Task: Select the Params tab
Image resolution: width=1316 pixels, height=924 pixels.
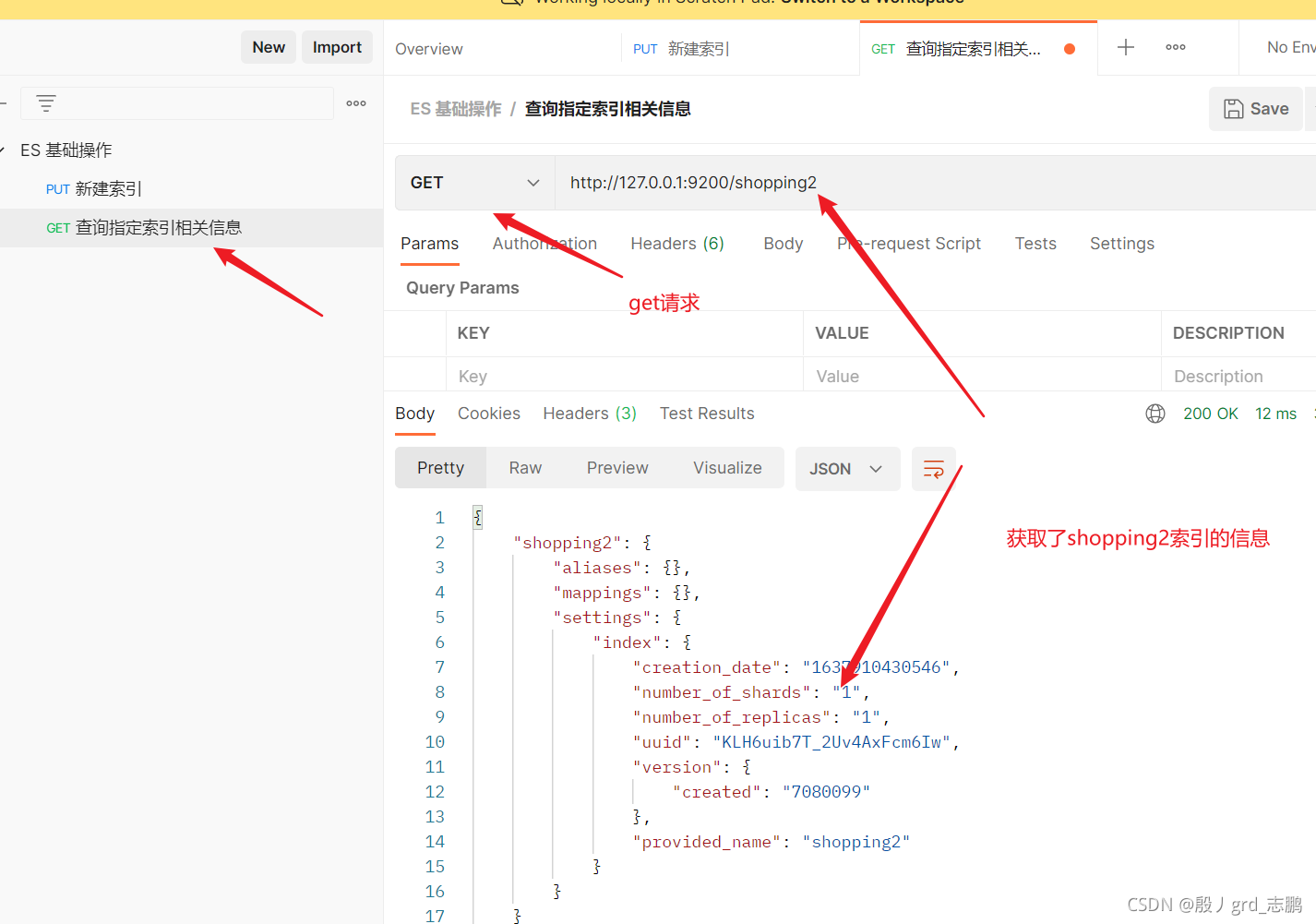Action: pos(429,244)
